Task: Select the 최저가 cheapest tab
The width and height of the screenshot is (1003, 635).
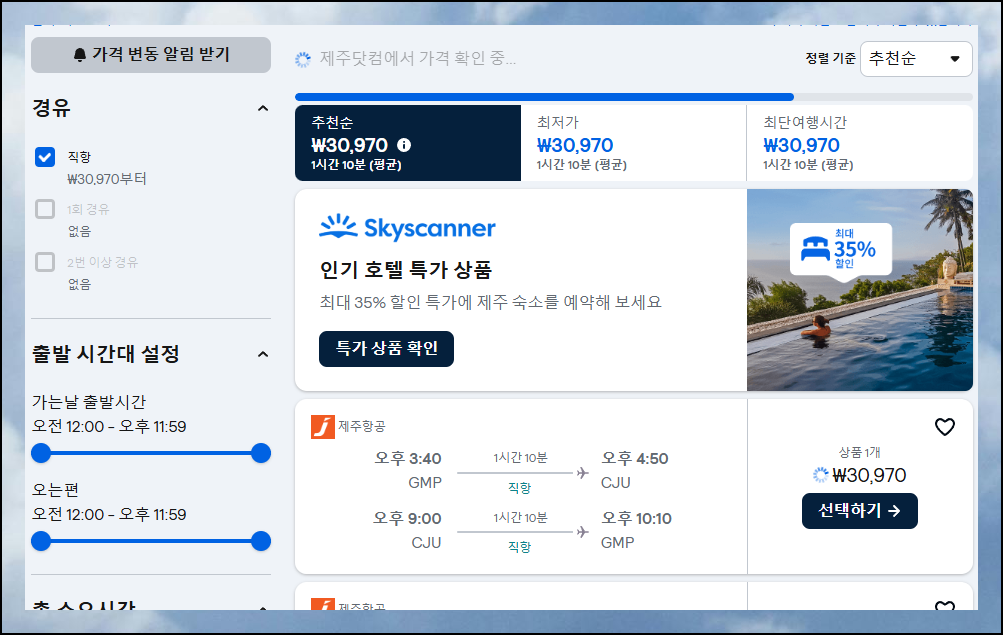Action: pyautogui.click(x=633, y=143)
